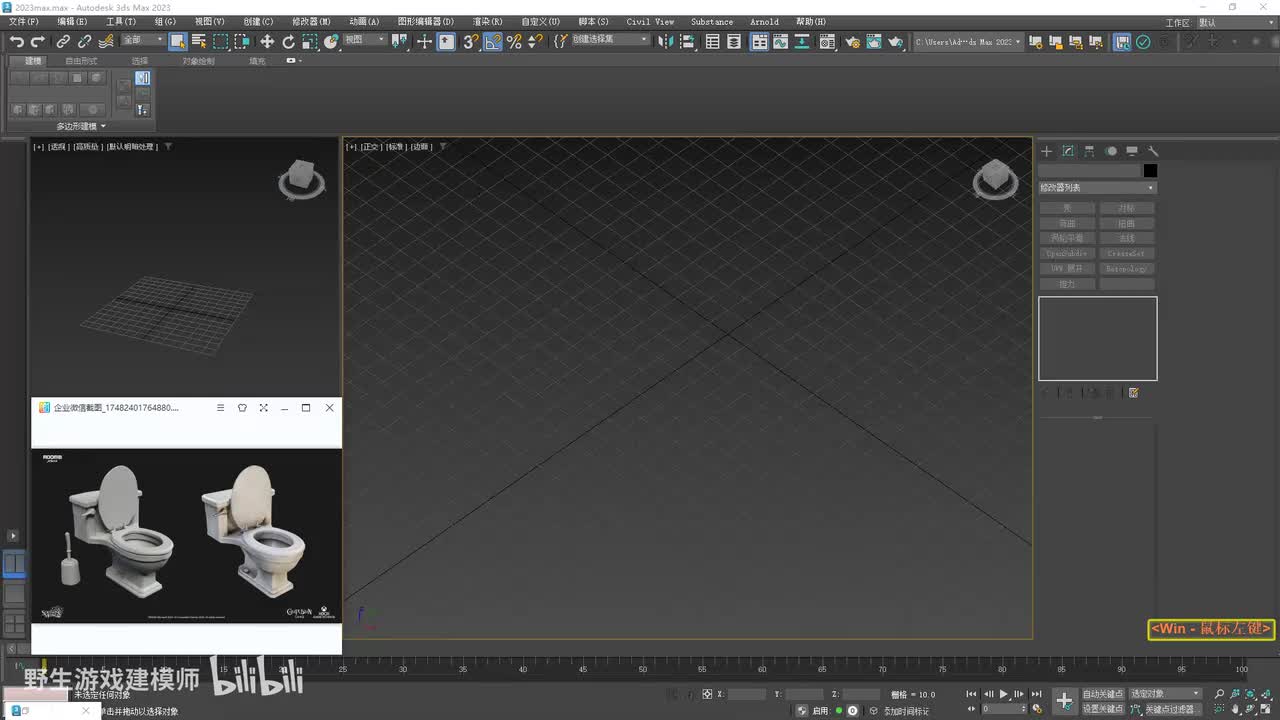1280x720 pixels.
Task: Open the Create tab in command panel
Action: [x=1047, y=151]
